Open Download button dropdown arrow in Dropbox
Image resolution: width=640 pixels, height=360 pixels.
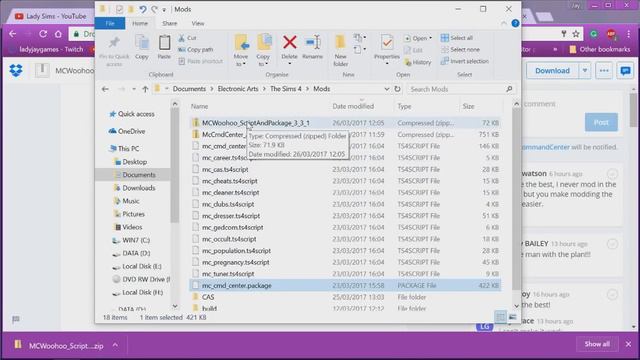[584, 71]
